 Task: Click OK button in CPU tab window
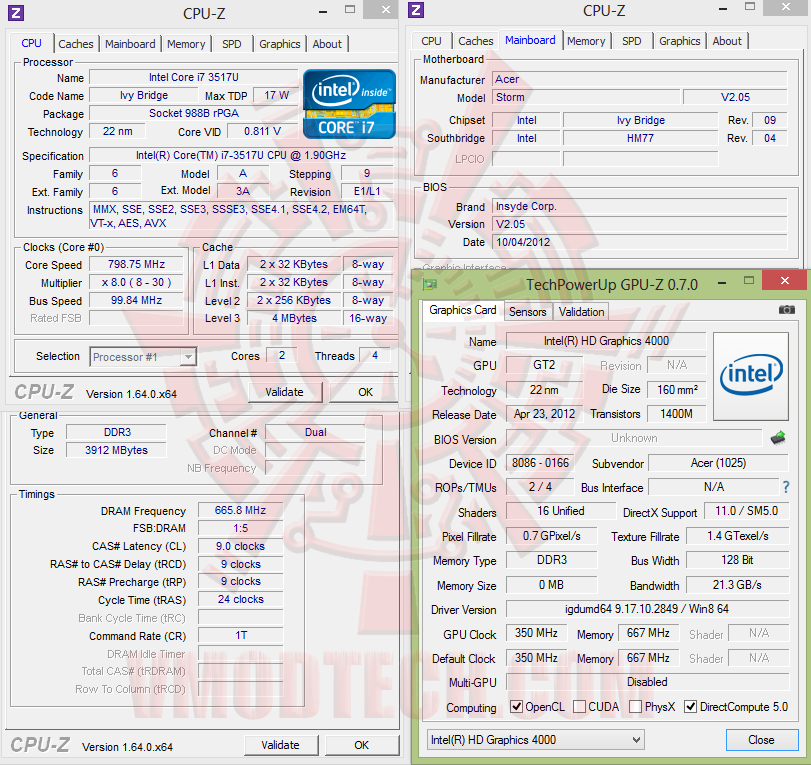pyautogui.click(x=365, y=392)
